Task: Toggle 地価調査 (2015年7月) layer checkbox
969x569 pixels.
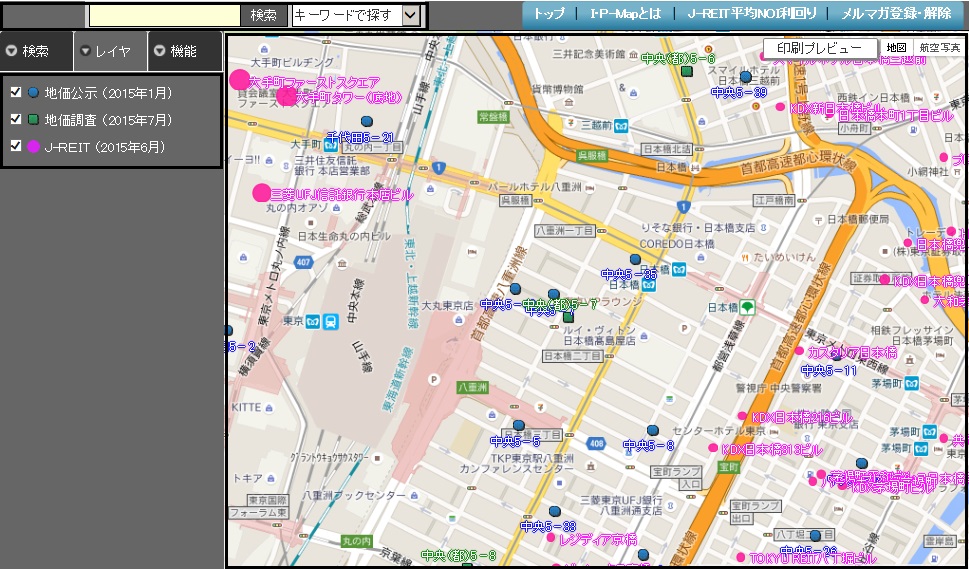Action: point(16,119)
